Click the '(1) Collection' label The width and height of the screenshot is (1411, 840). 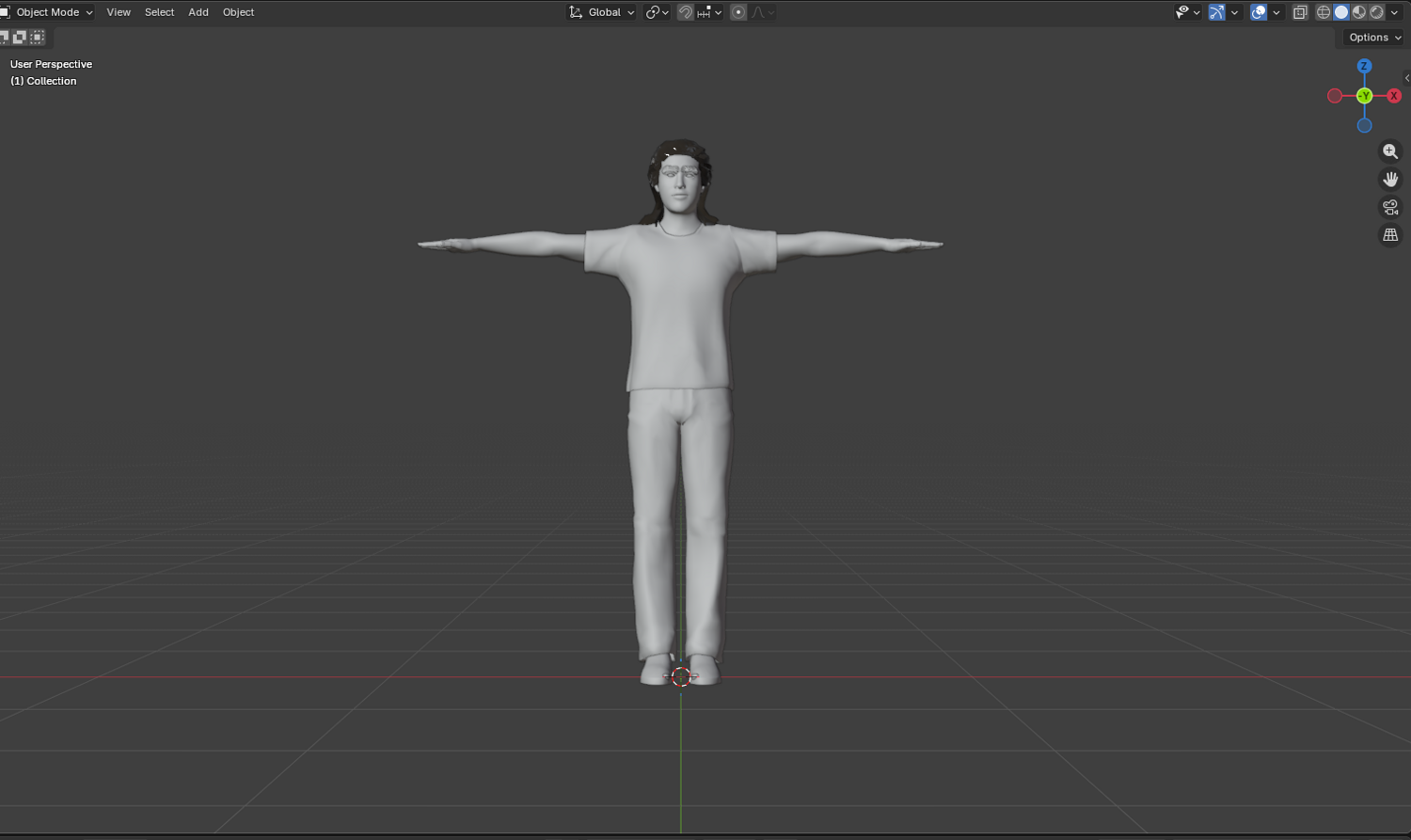coord(43,81)
